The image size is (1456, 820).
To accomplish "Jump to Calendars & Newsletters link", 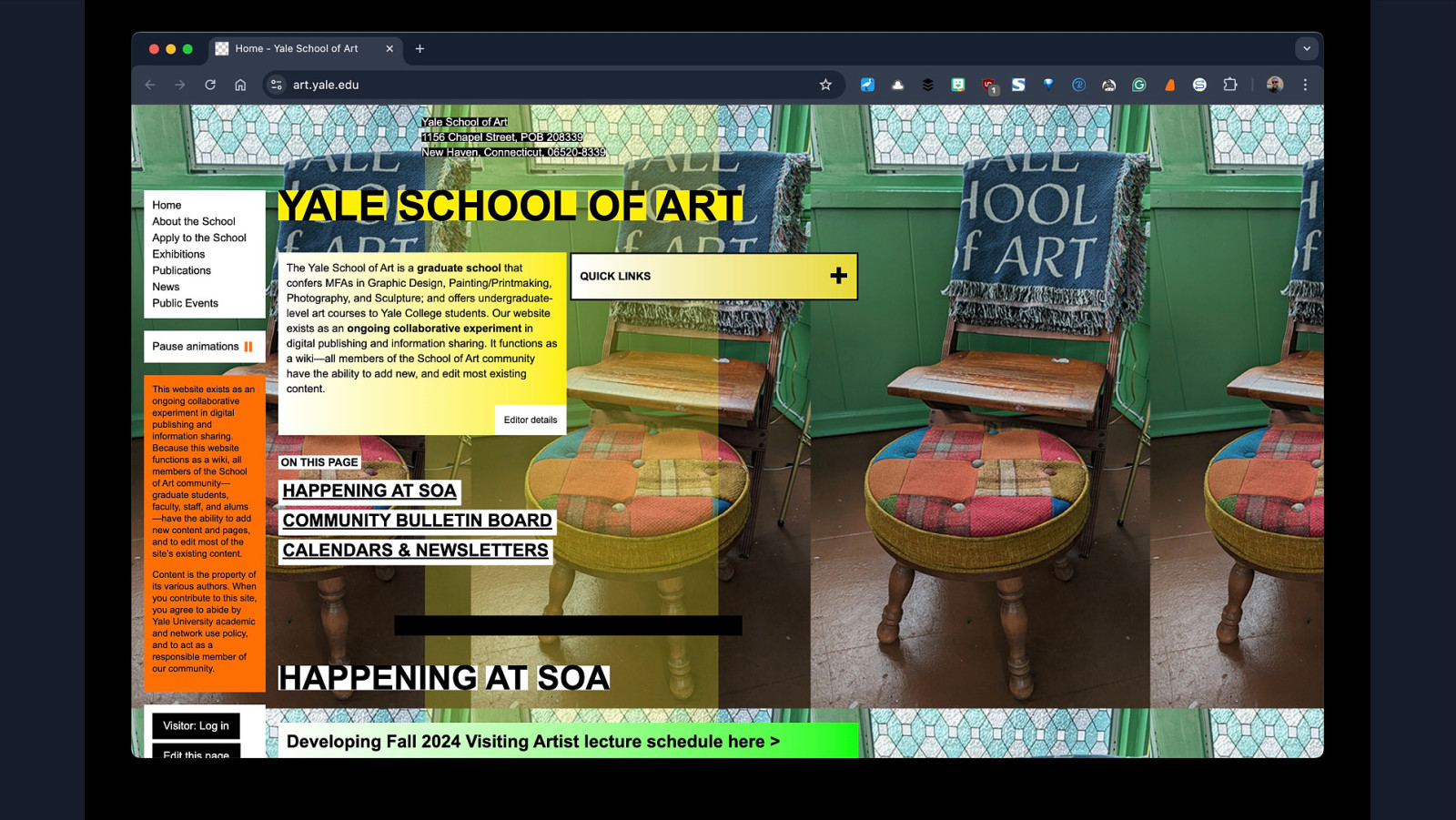I will [x=415, y=552].
